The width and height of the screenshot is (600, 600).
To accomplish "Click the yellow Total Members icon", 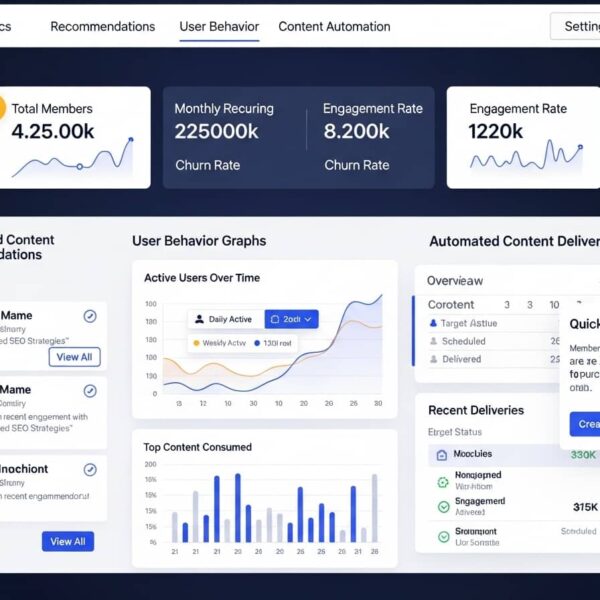I will [x=2, y=108].
